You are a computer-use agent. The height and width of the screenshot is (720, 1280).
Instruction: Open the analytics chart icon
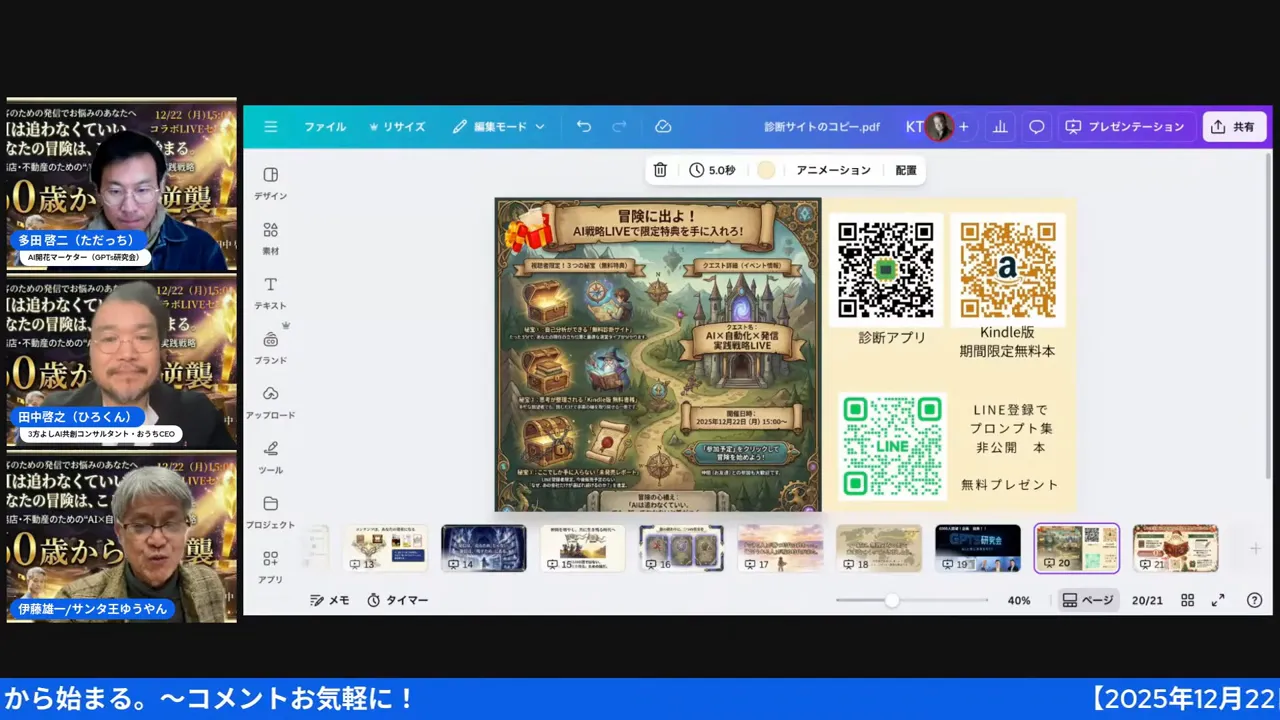[998, 127]
